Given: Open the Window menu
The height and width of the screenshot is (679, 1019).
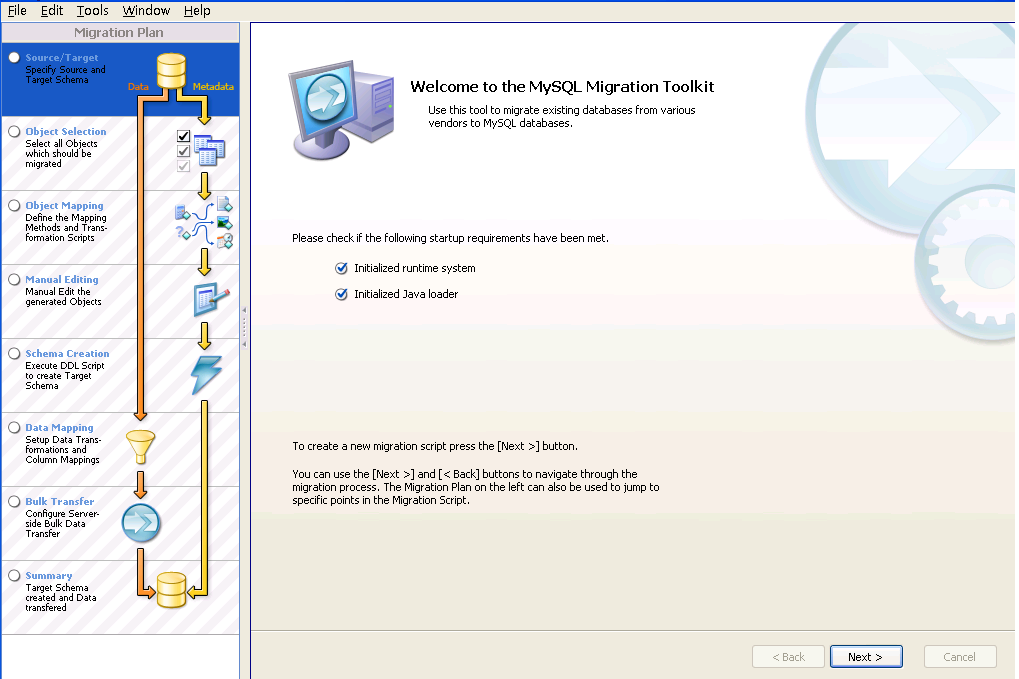Looking at the screenshot, I should [x=146, y=10].
